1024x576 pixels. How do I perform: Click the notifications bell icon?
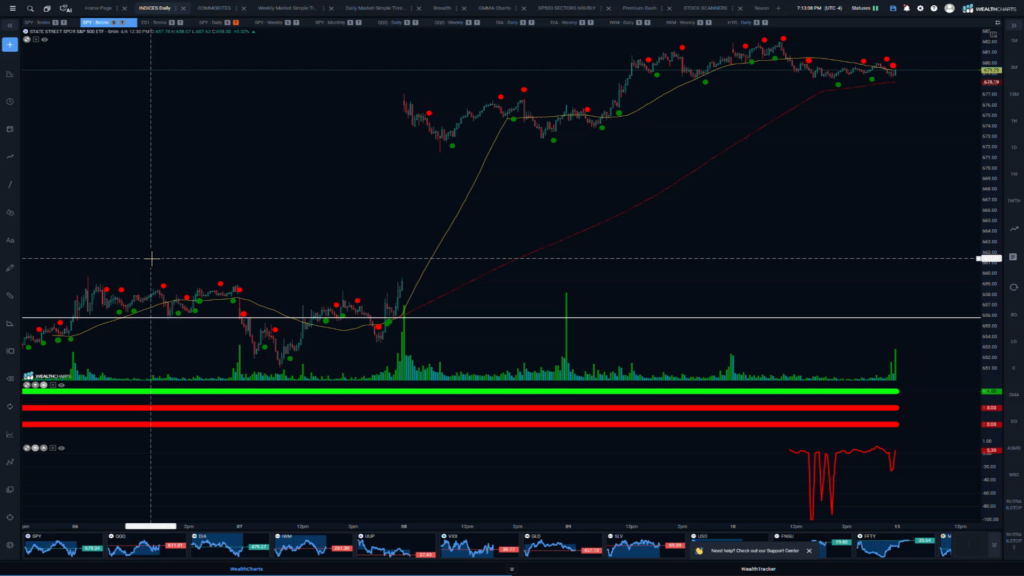(x=907, y=8)
